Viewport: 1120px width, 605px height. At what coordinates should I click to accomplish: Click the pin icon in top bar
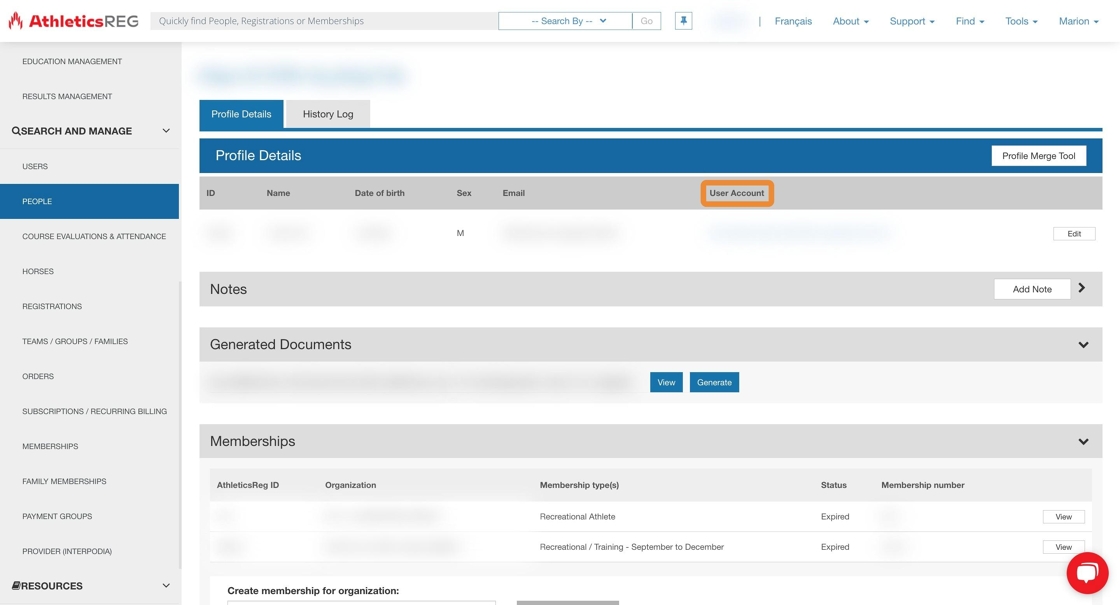[x=683, y=21]
